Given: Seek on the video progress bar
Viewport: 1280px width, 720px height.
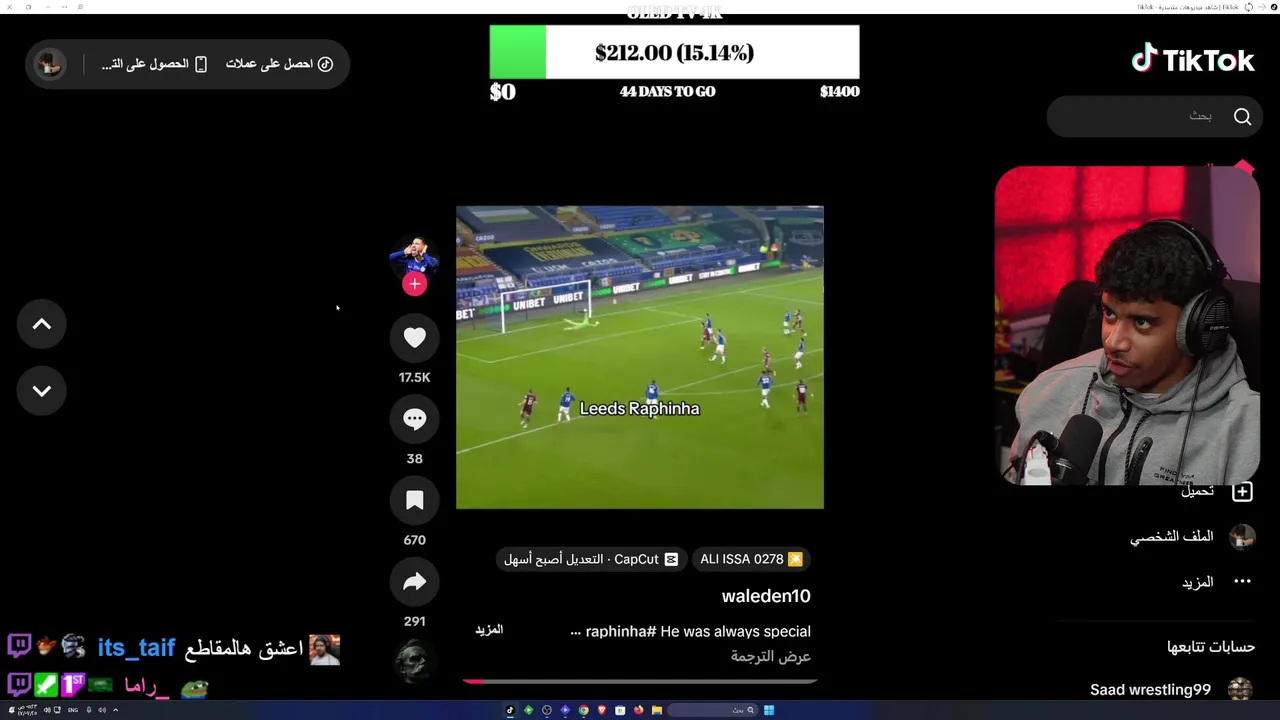Looking at the screenshot, I should [x=640, y=681].
